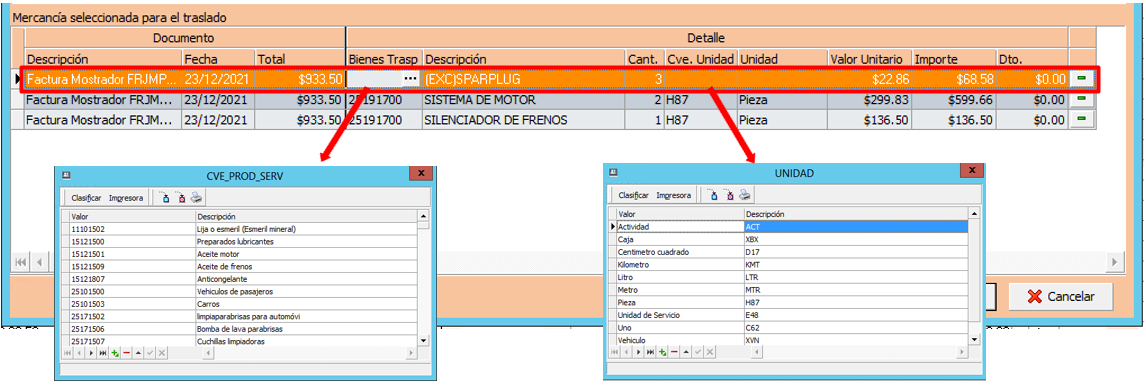Screen dimensions: 1146x387
Task: Go to last record in CVE_PROD_SERV navigator
Action: click(x=103, y=353)
